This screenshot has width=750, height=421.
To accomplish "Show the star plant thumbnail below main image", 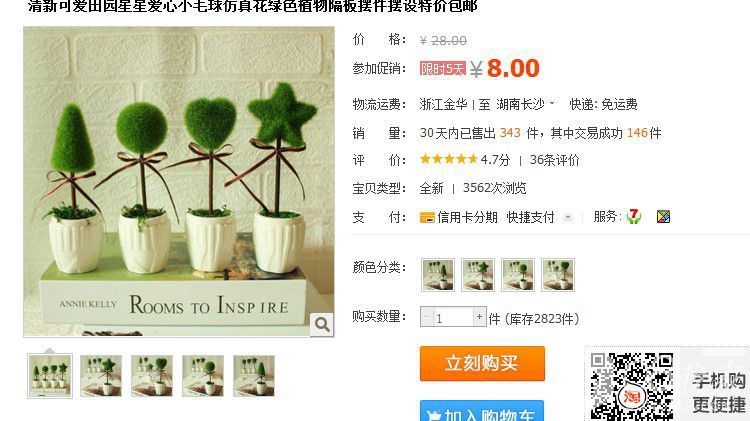I will [x=101, y=376].
